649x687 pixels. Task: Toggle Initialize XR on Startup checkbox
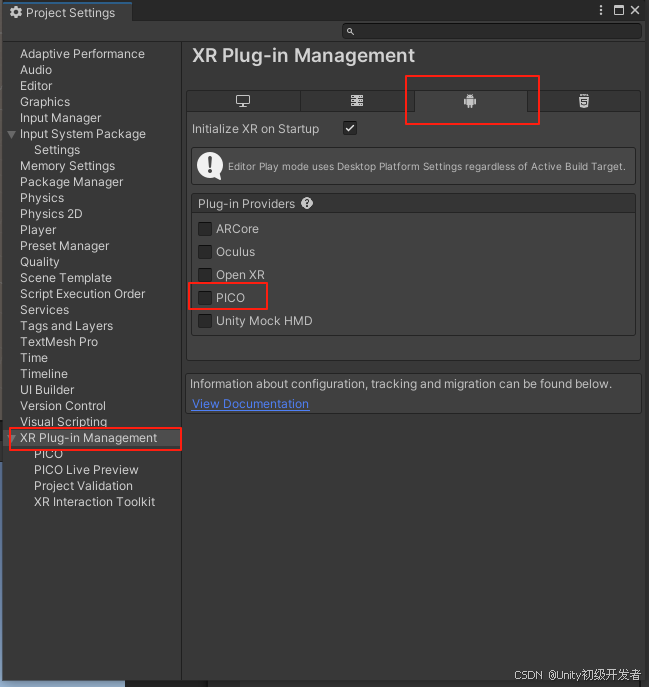tap(350, 128)
